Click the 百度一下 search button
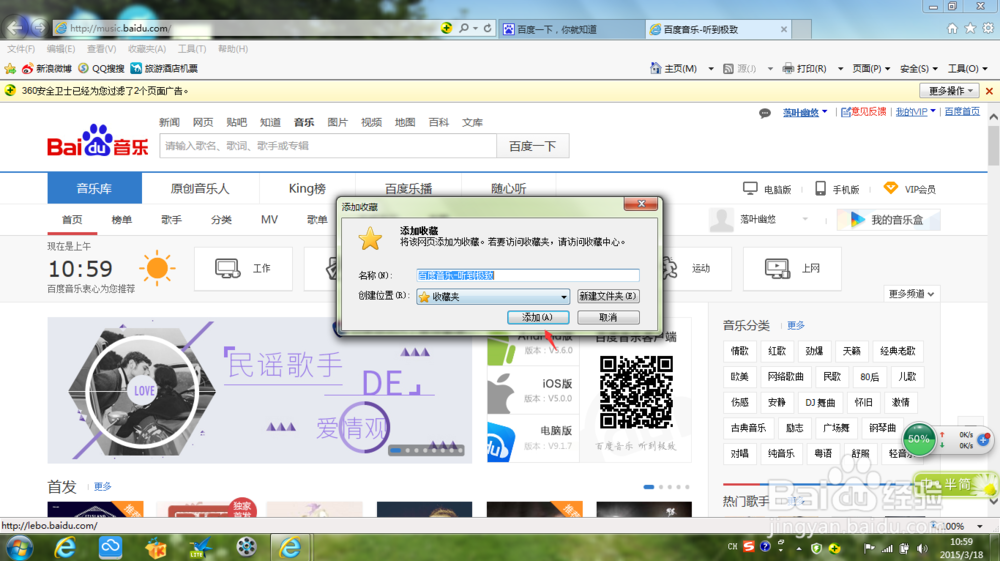Screen dimensions: 1000x561 [533, 146]
